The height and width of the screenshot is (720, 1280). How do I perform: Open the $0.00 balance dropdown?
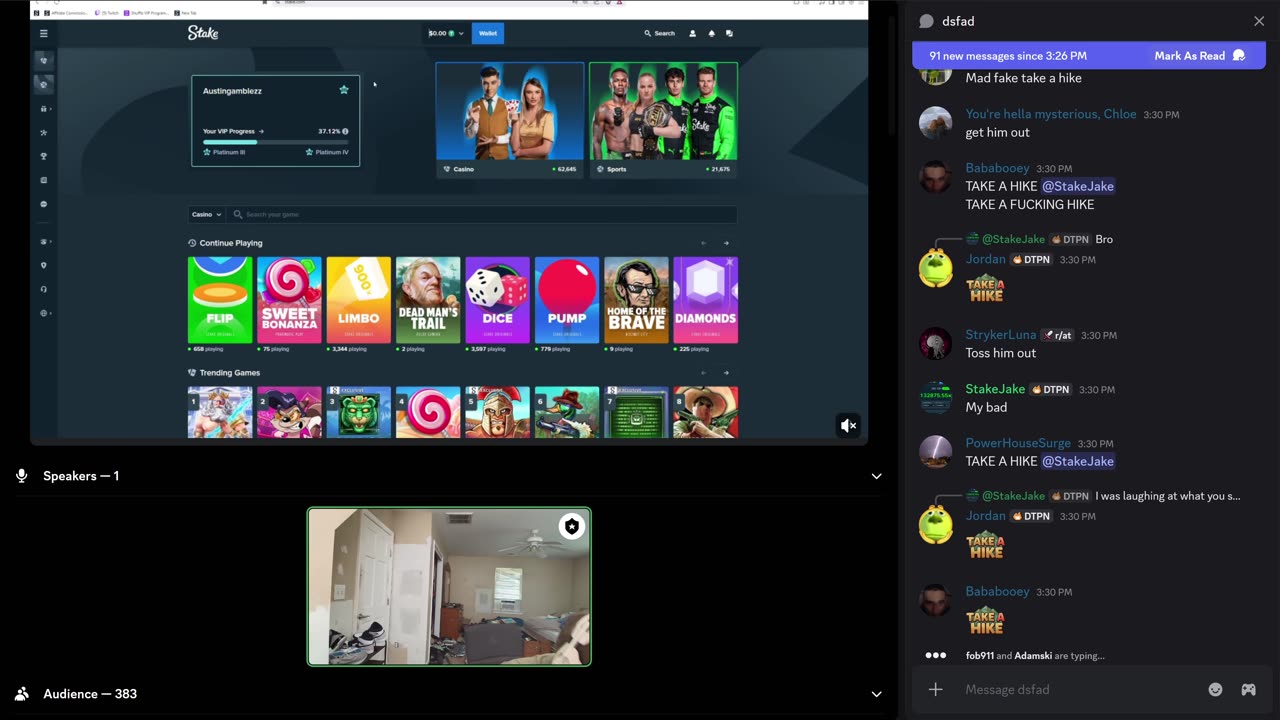tap(445, 33)
